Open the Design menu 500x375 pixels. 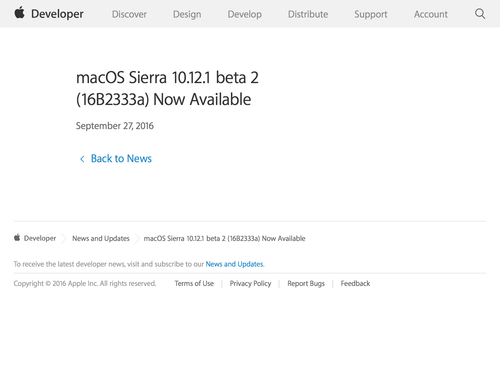pyautogui.click(x=187, y=14)
